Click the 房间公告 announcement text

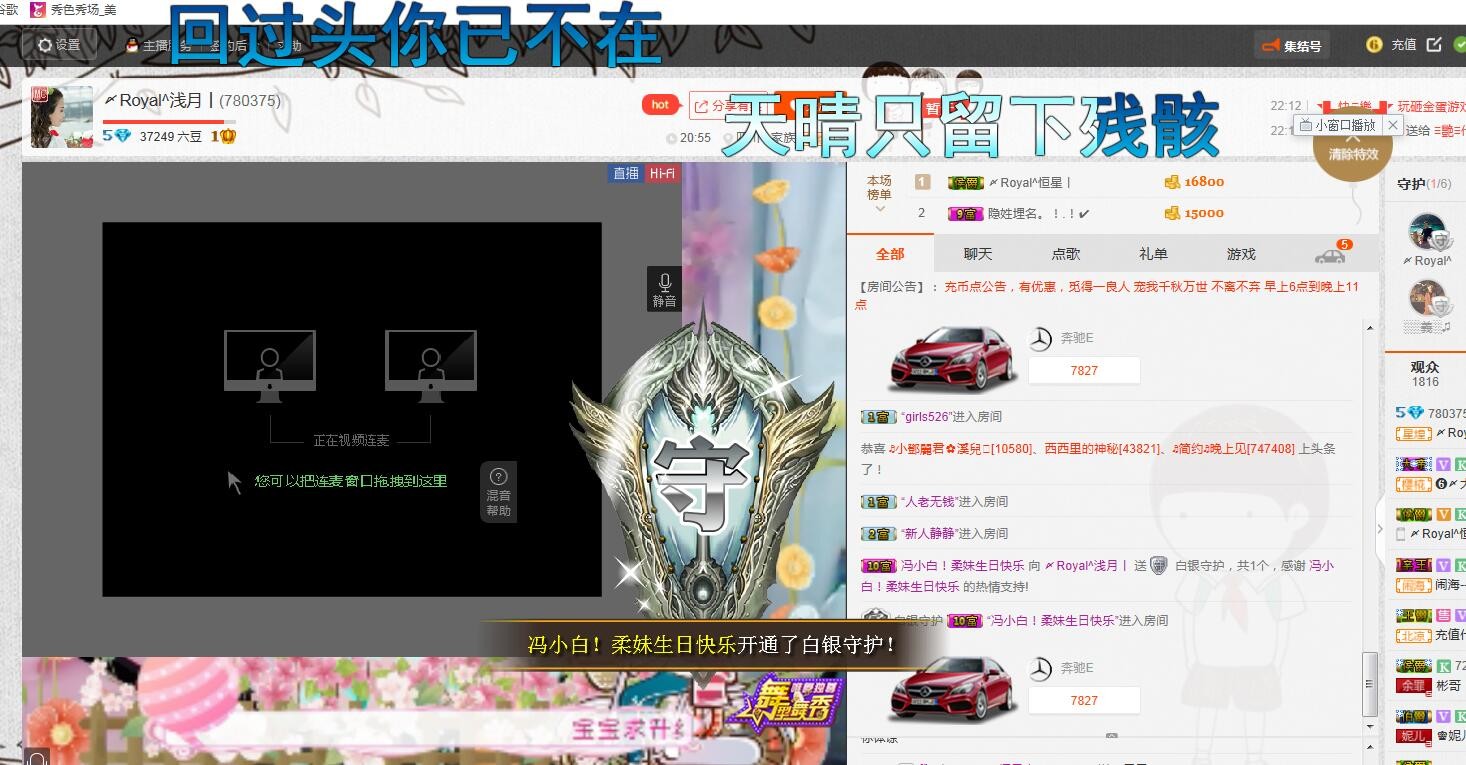[1105, 295]
